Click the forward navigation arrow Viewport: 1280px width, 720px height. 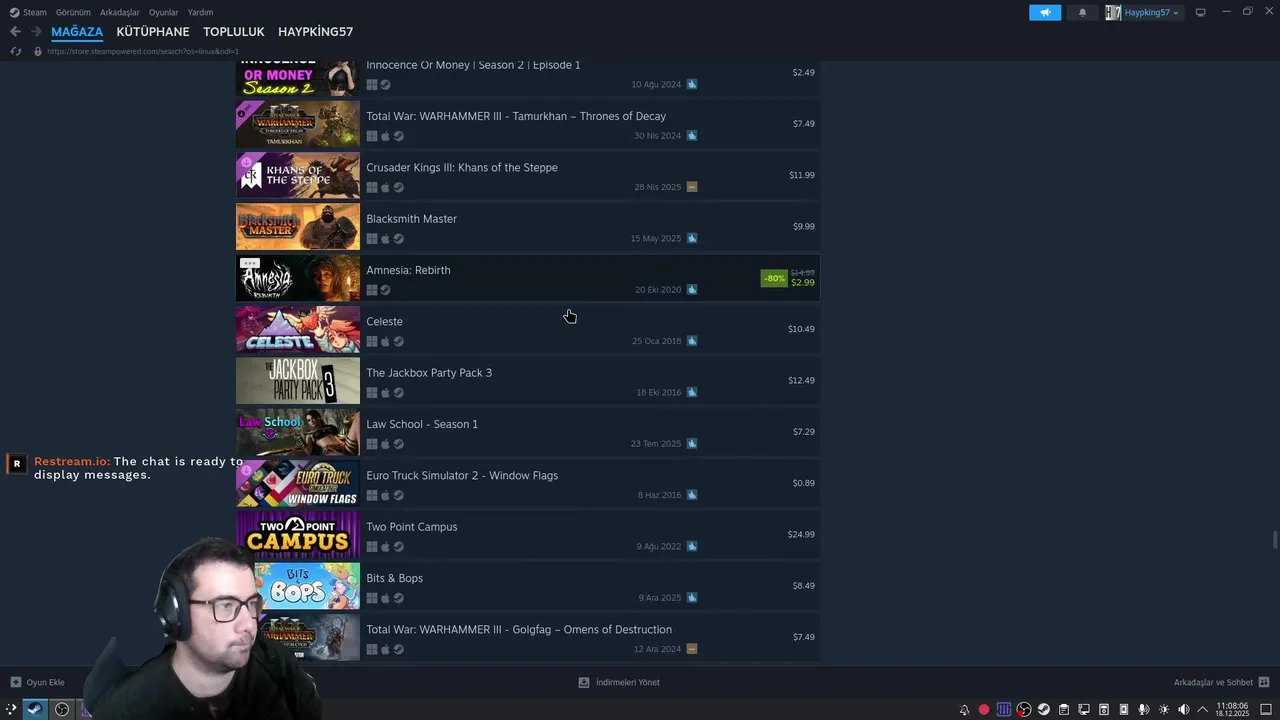tap(36, 32)
